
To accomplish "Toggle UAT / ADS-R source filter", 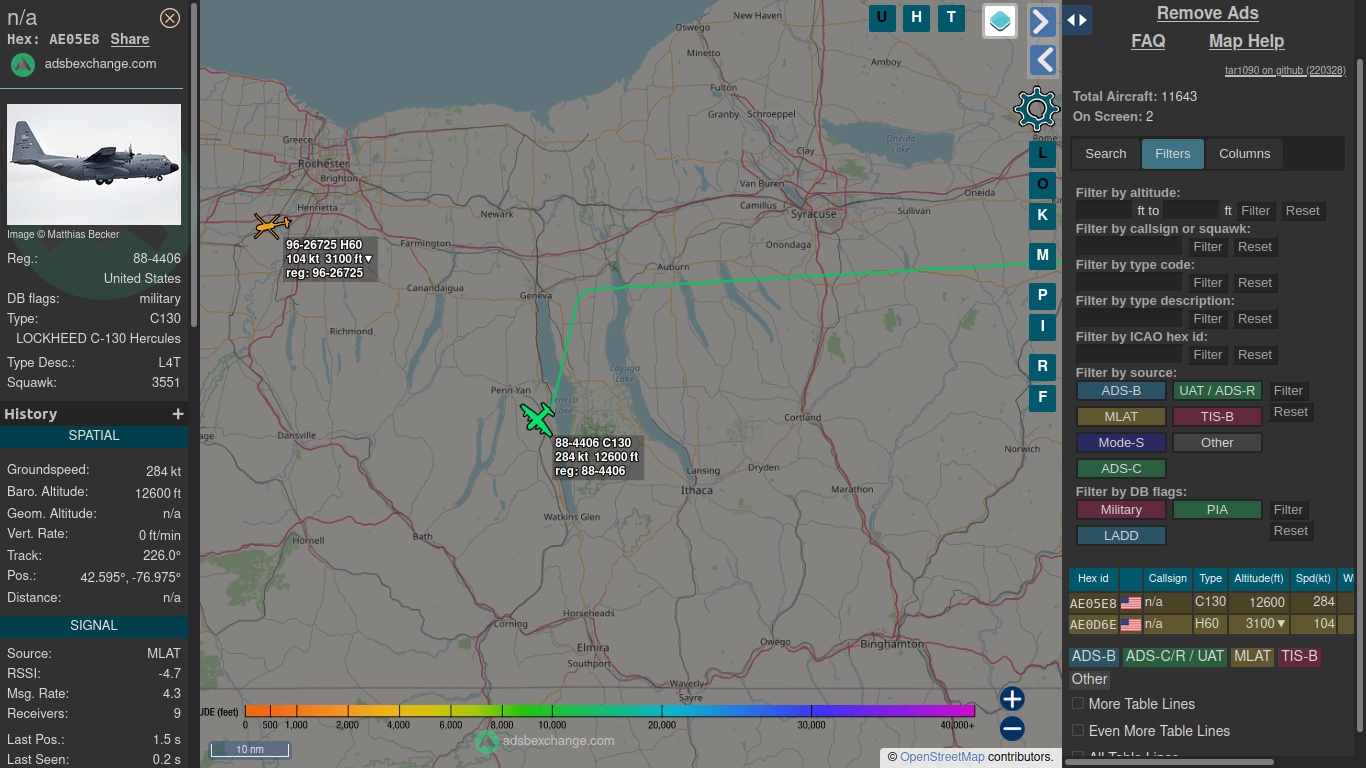I will (x=1217, y=391).
